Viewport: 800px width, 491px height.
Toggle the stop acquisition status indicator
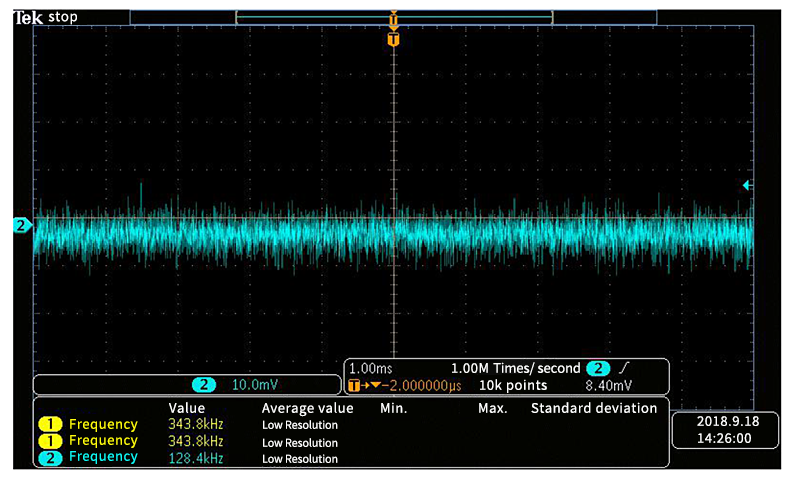point(62,17)
